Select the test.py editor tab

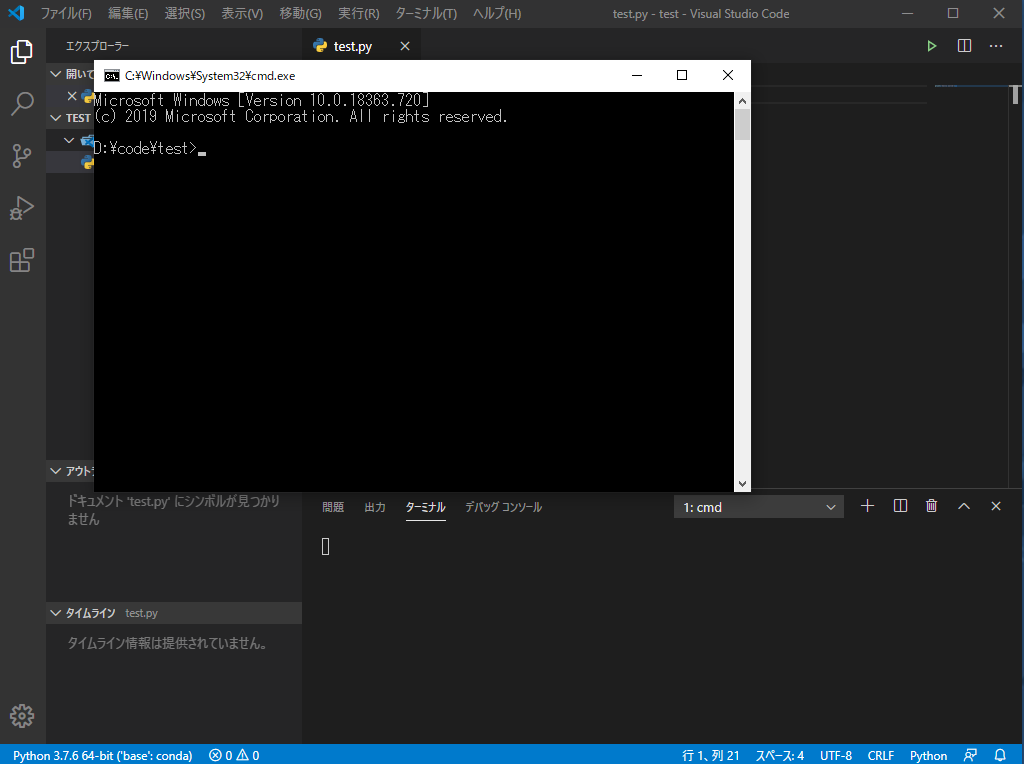pos(353,46)
